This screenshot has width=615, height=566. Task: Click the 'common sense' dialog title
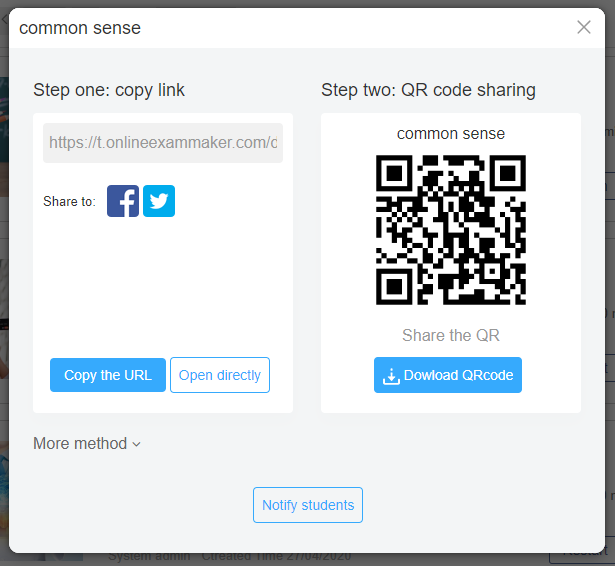(80, 28)
